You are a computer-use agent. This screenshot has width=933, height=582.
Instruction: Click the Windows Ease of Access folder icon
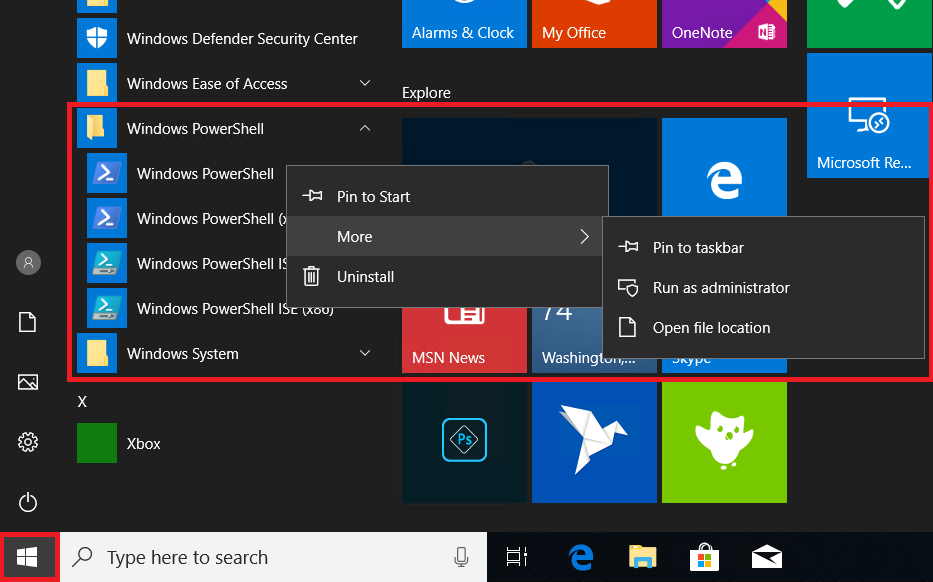[x=97, y=83]
